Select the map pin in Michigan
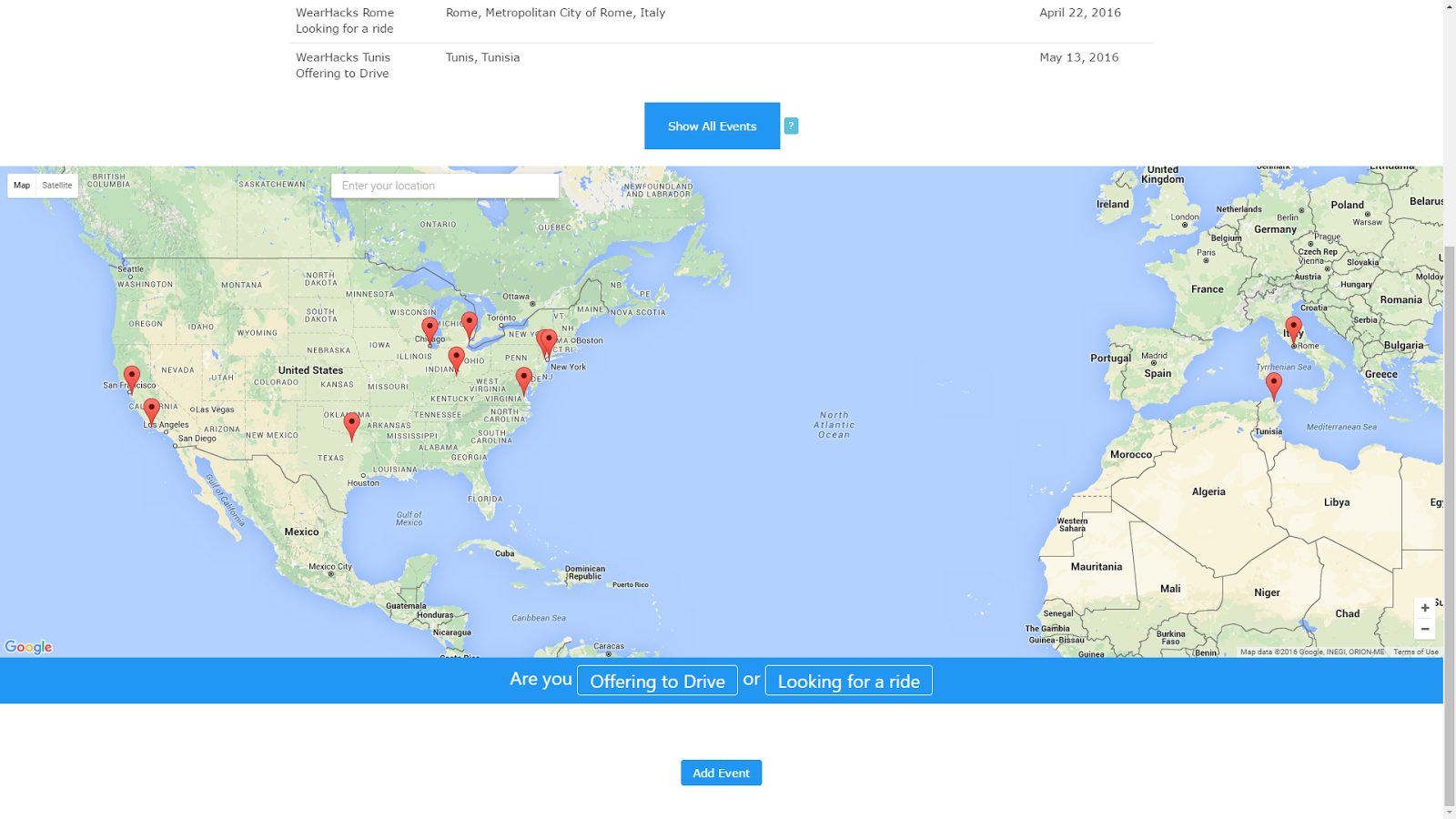 click(470, 324)
